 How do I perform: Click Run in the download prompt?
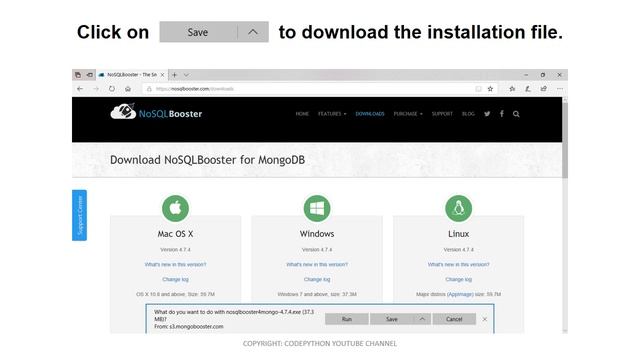(x=347, y=319)
